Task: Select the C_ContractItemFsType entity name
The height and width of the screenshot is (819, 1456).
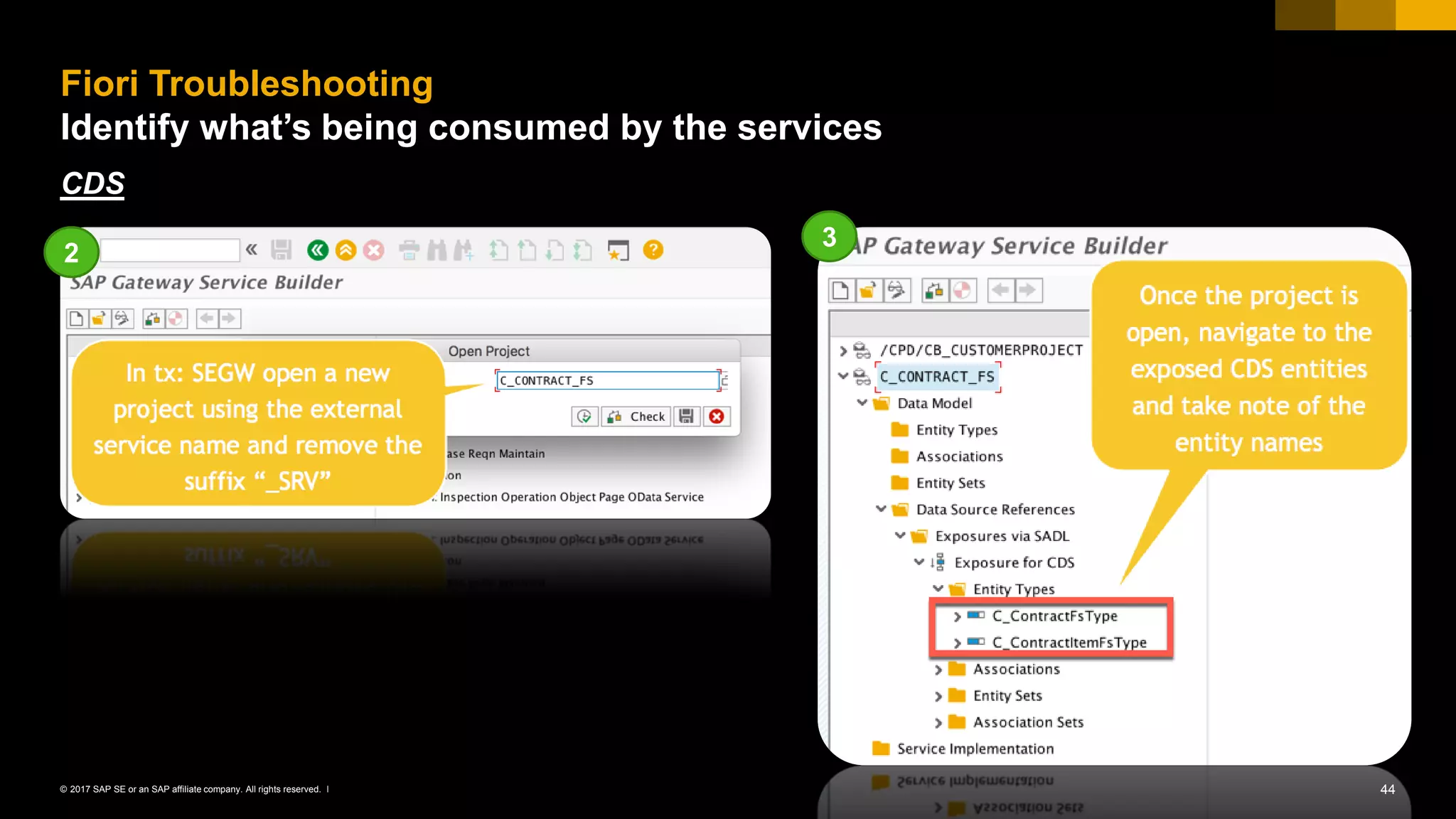Action: click(x=1070, y=643)
